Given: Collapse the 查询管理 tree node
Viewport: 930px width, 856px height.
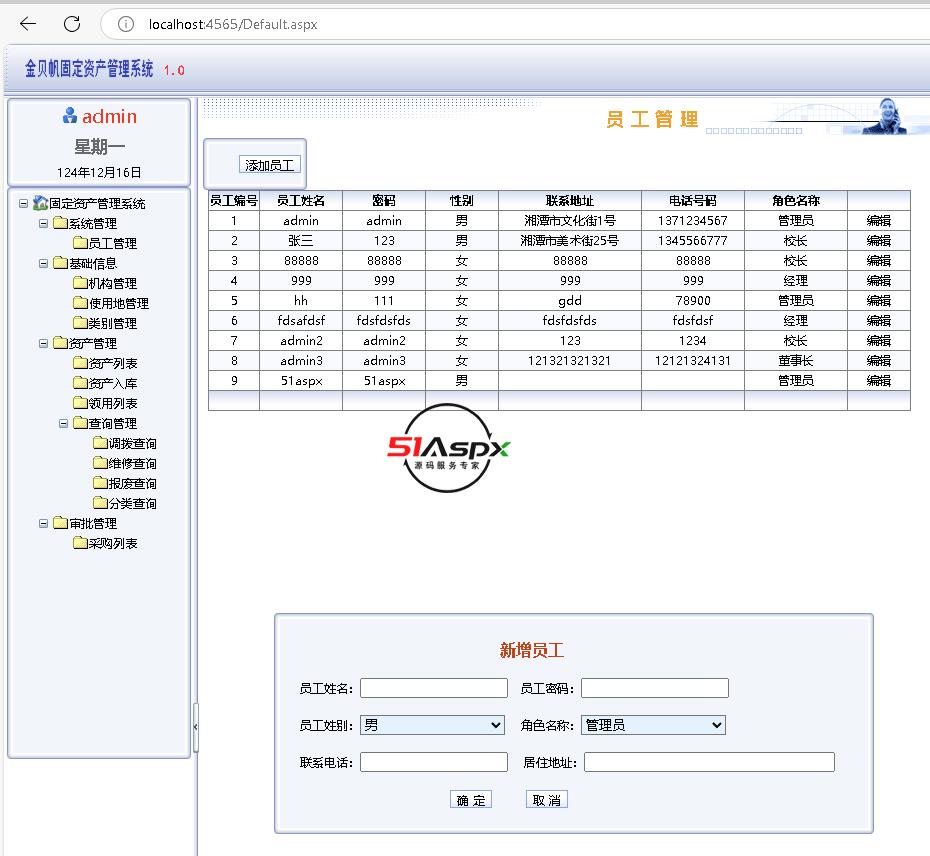Looking at the screenshot, I should click(x=64, y=423).
